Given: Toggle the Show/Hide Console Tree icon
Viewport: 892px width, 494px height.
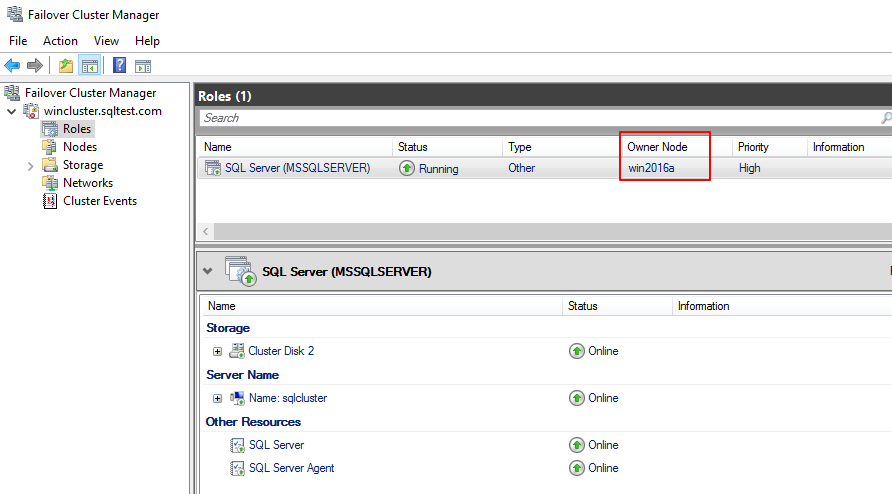Looking at the screenshot, I should click(90, 66).
